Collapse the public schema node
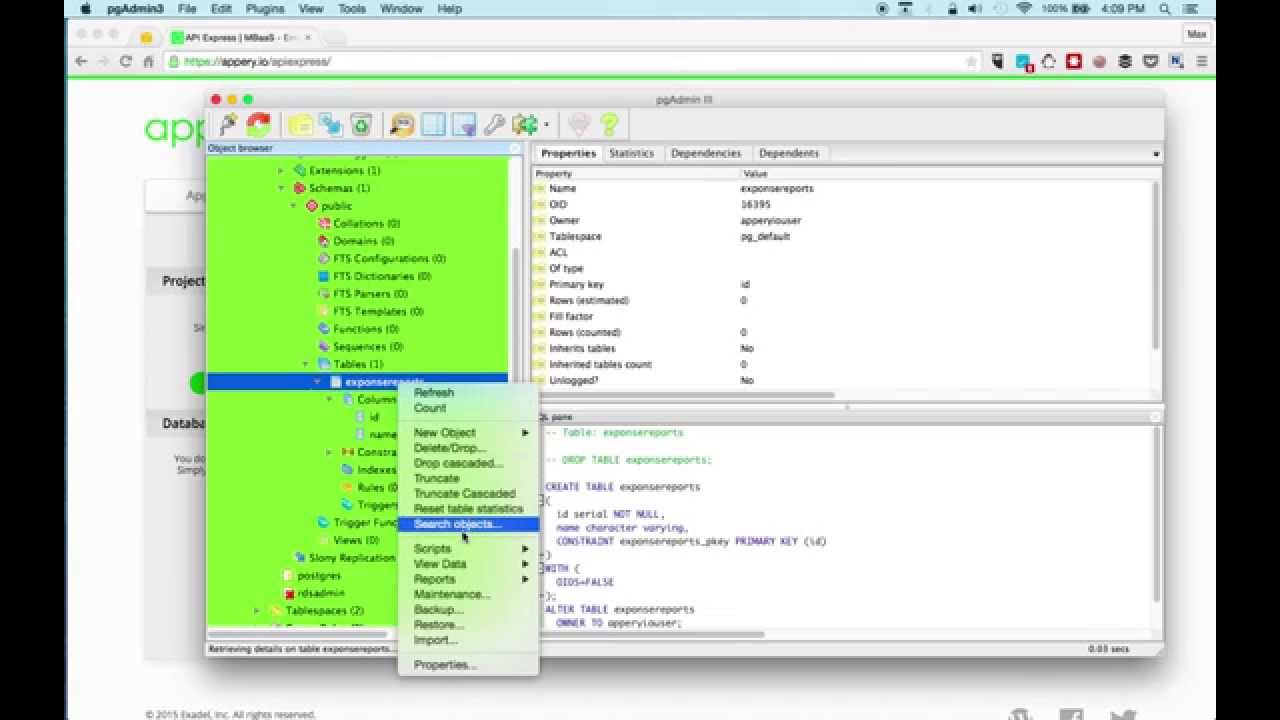 pos(294,206)
